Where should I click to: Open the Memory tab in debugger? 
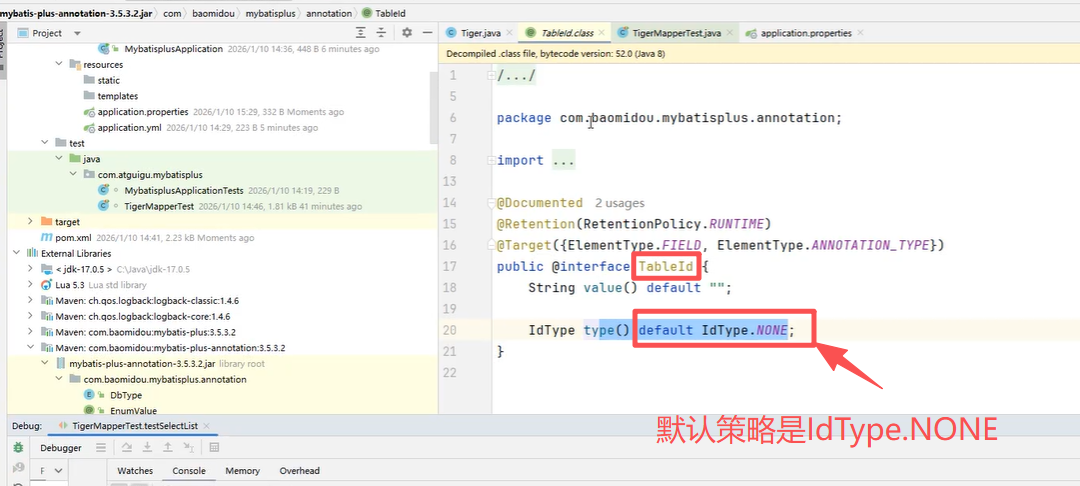pos(242,471)
